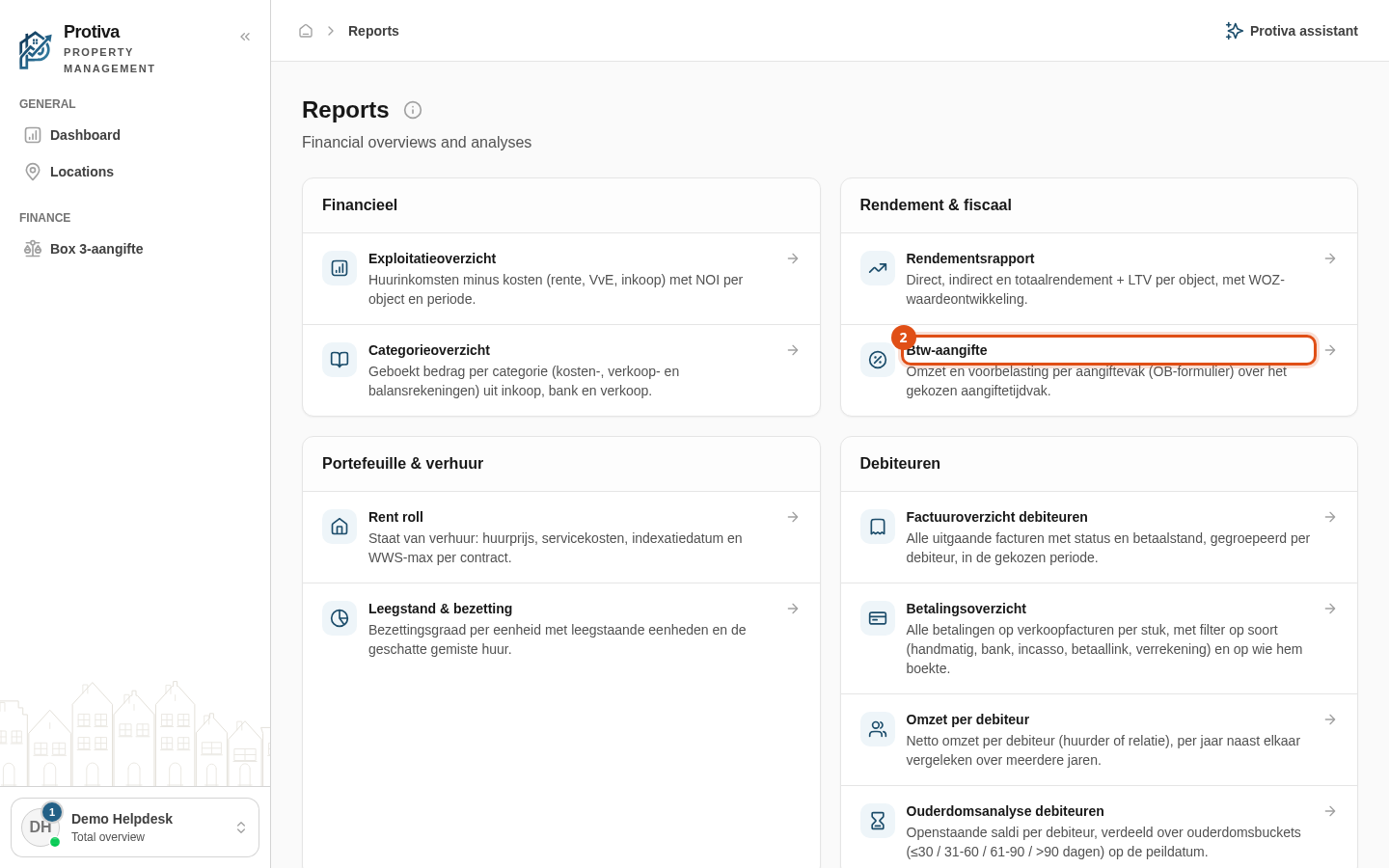The height and width of the screenshot is (868, 1389).
Task: Click the Reports info icon
Action: [413, 110]
